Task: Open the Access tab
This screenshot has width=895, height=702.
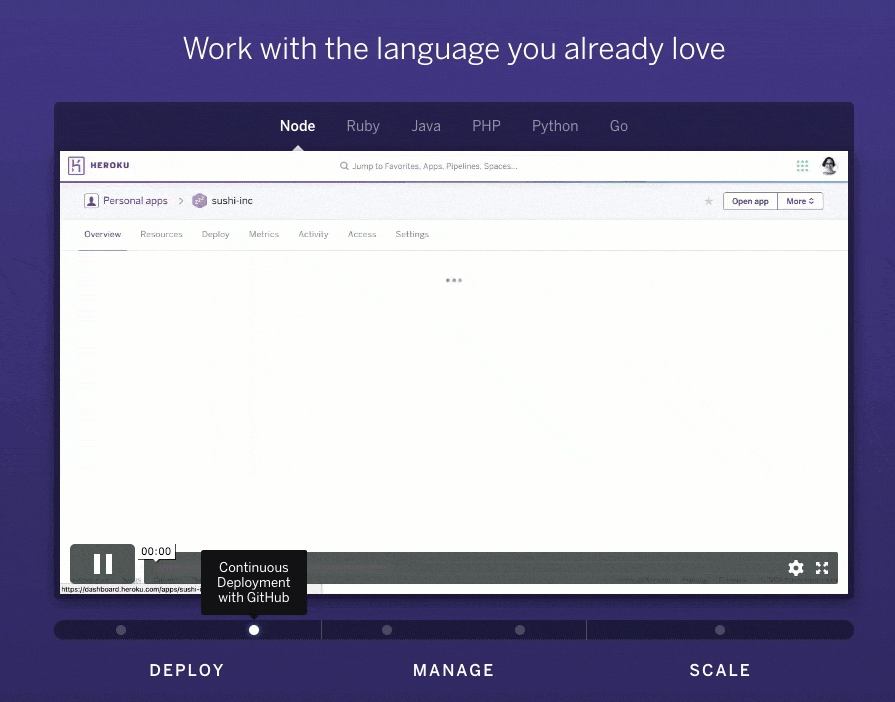Action: 362,234
